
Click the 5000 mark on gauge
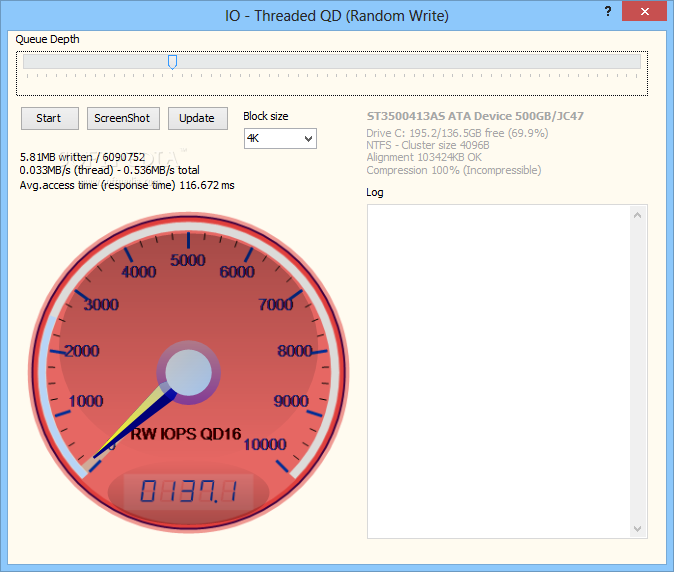pos(188,260)
